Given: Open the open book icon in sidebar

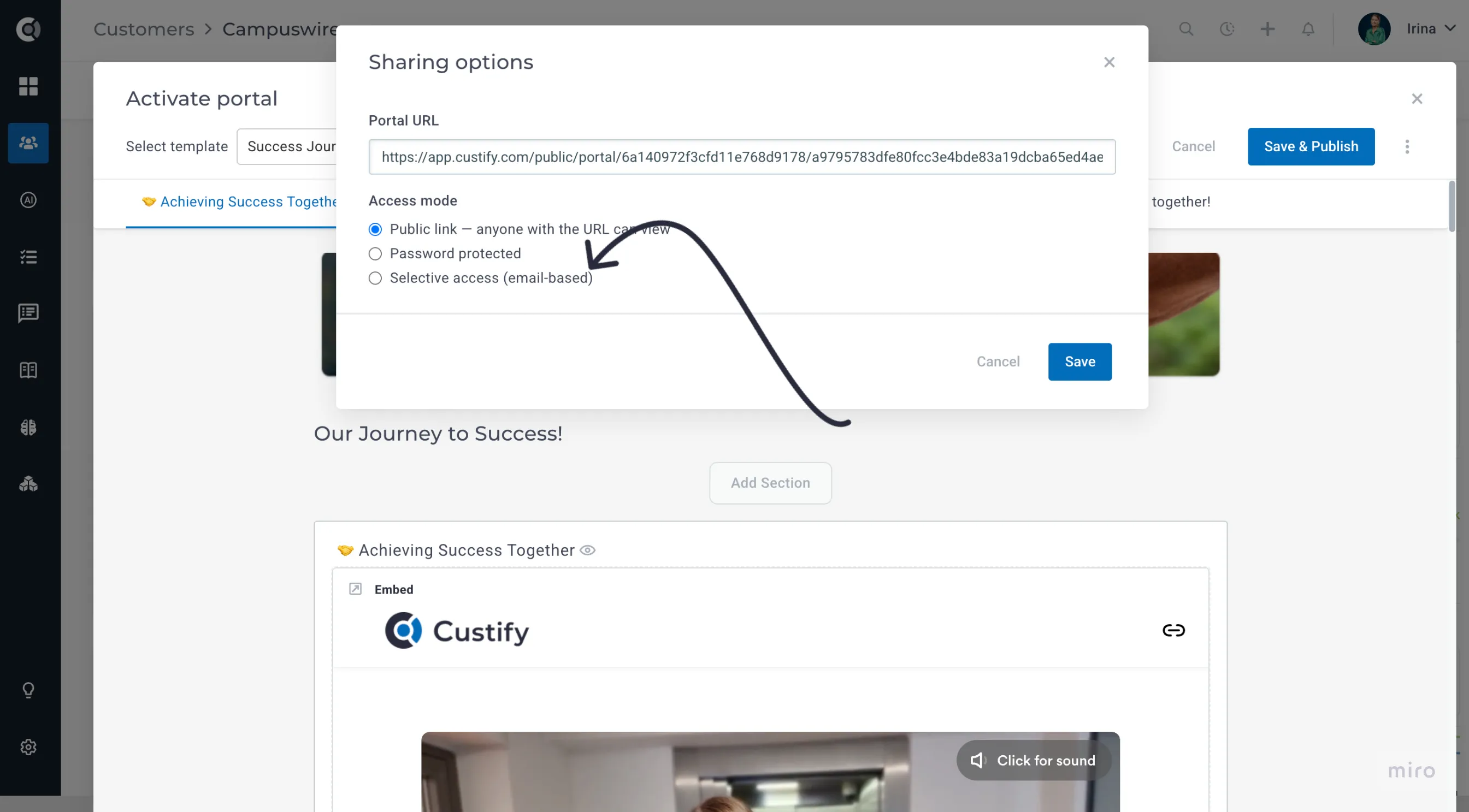Looking at the screenshot, I should tap(28, 370).
